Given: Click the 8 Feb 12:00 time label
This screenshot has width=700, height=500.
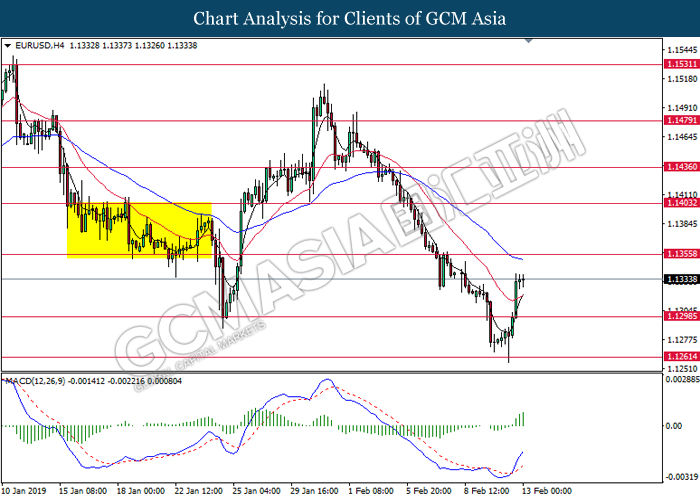Looking at the screenshot, I should point(487,491).
